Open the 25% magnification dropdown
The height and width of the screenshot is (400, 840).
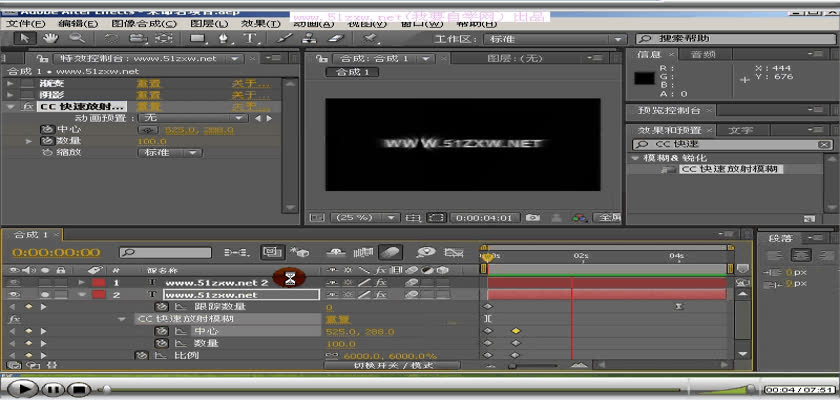coord(365,218)
